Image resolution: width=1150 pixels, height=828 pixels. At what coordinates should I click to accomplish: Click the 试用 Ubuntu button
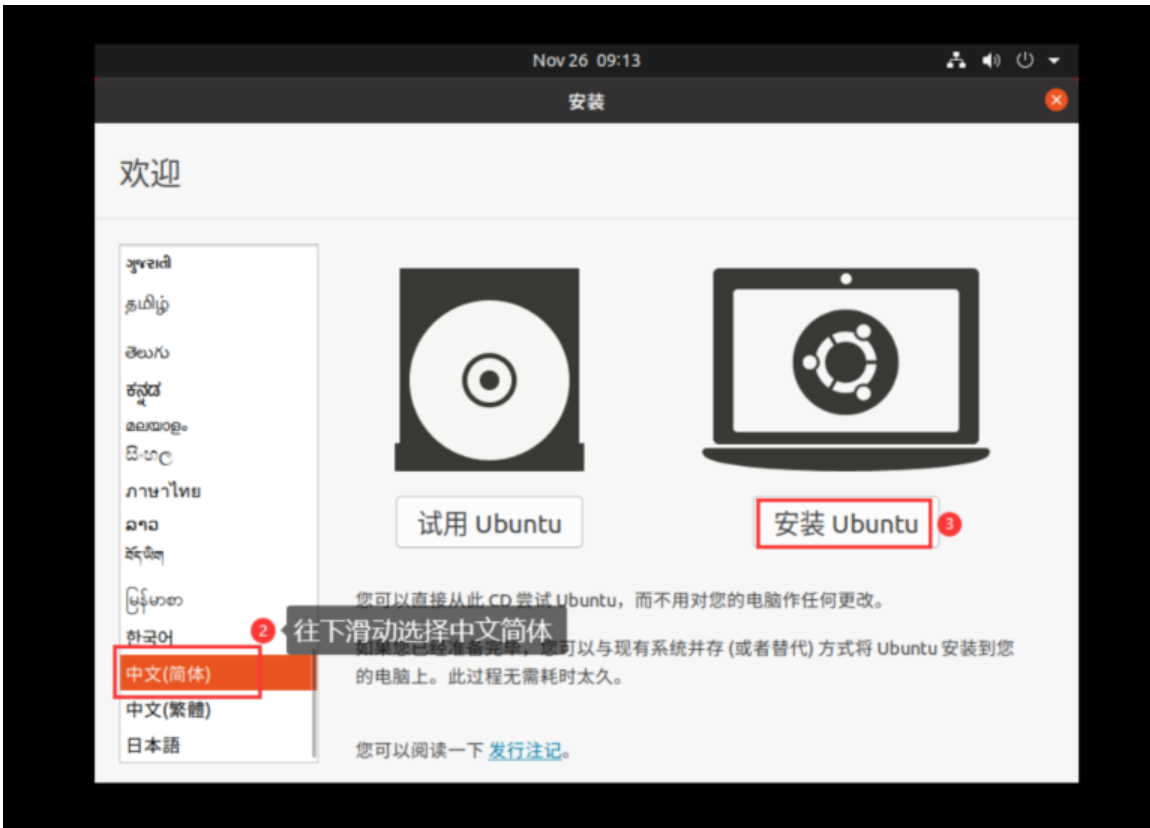[x=489, y=523]
